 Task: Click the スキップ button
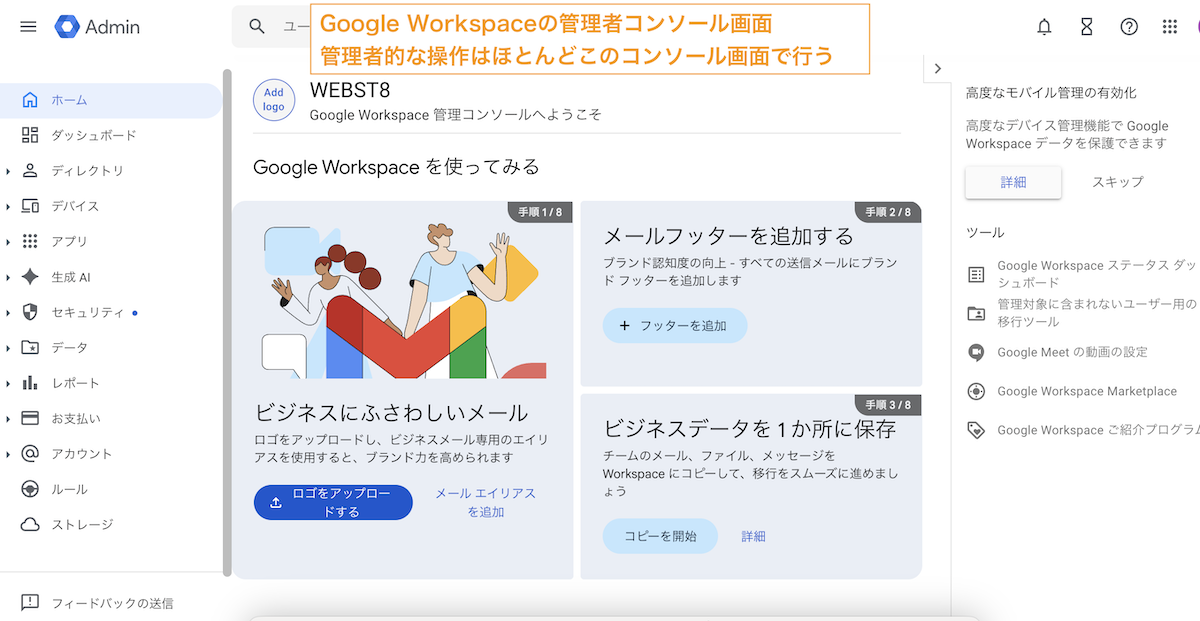tap(1117, 182)
